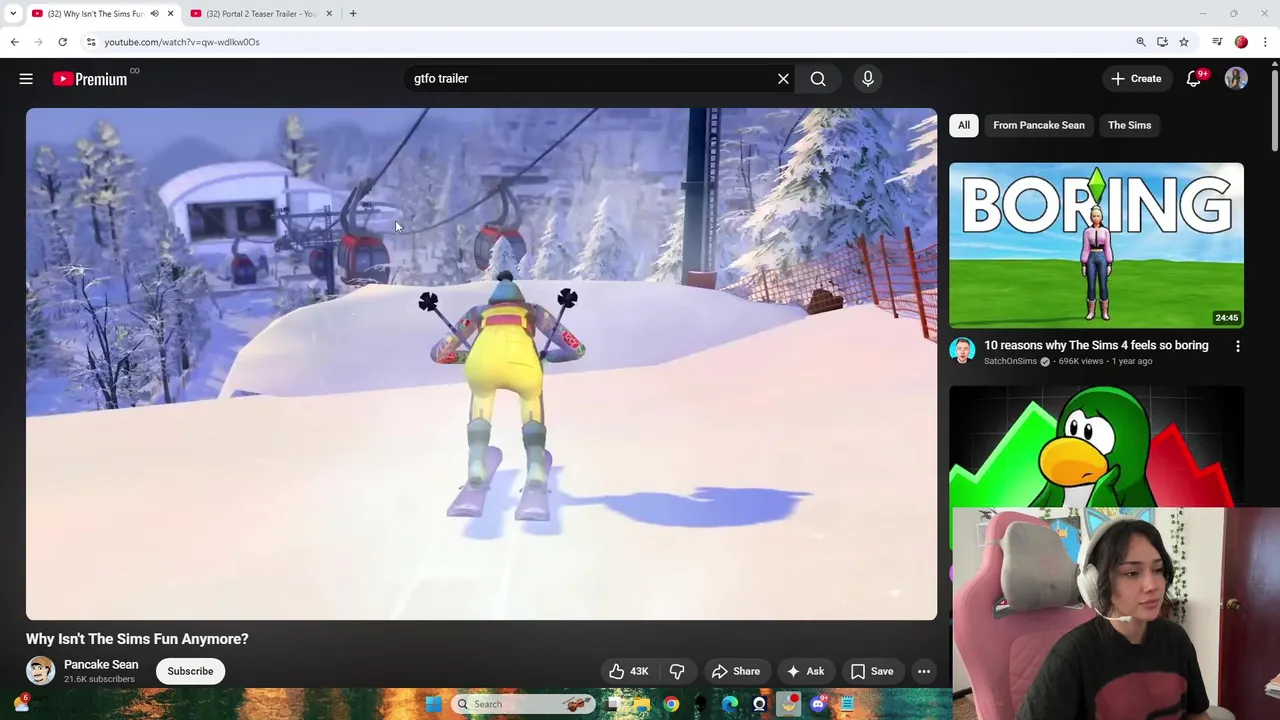Open the Pancake Sean channel name link
This screenshot has width=1280, height=720.
[x=101, y=665]
